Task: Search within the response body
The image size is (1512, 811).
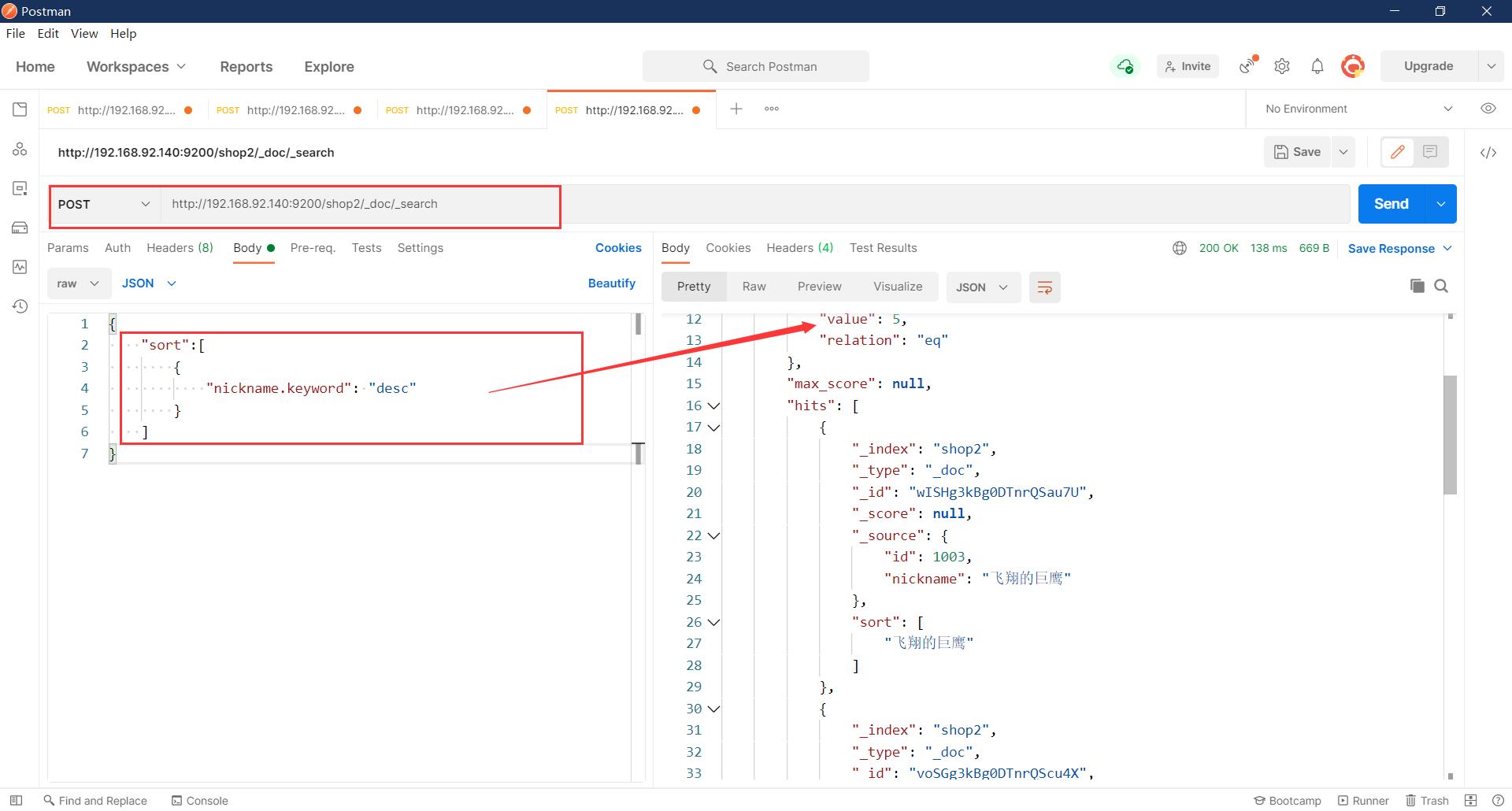Action: tap(1441, 286)
